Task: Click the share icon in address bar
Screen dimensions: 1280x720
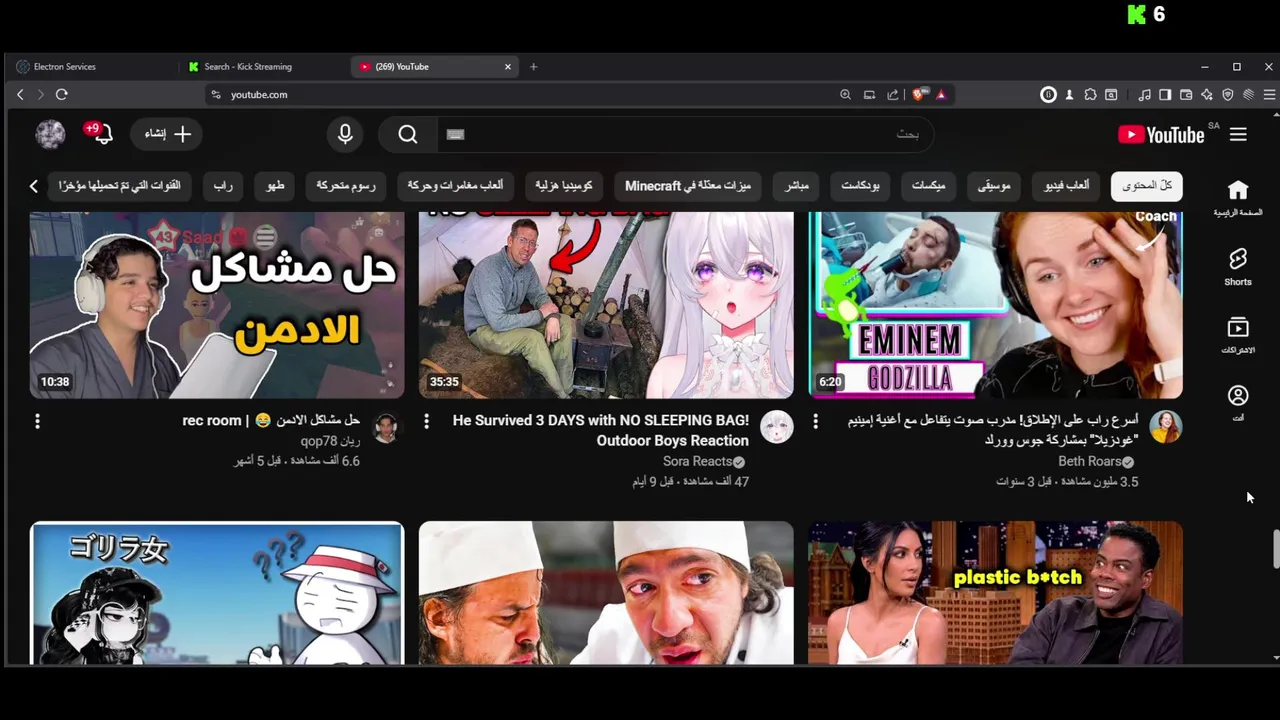Action: point(892,95)
